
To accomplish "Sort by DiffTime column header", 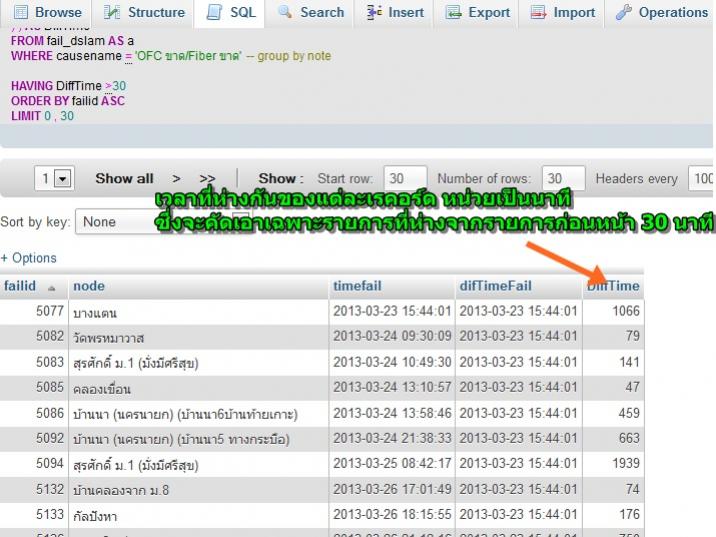I will (613, 286).
